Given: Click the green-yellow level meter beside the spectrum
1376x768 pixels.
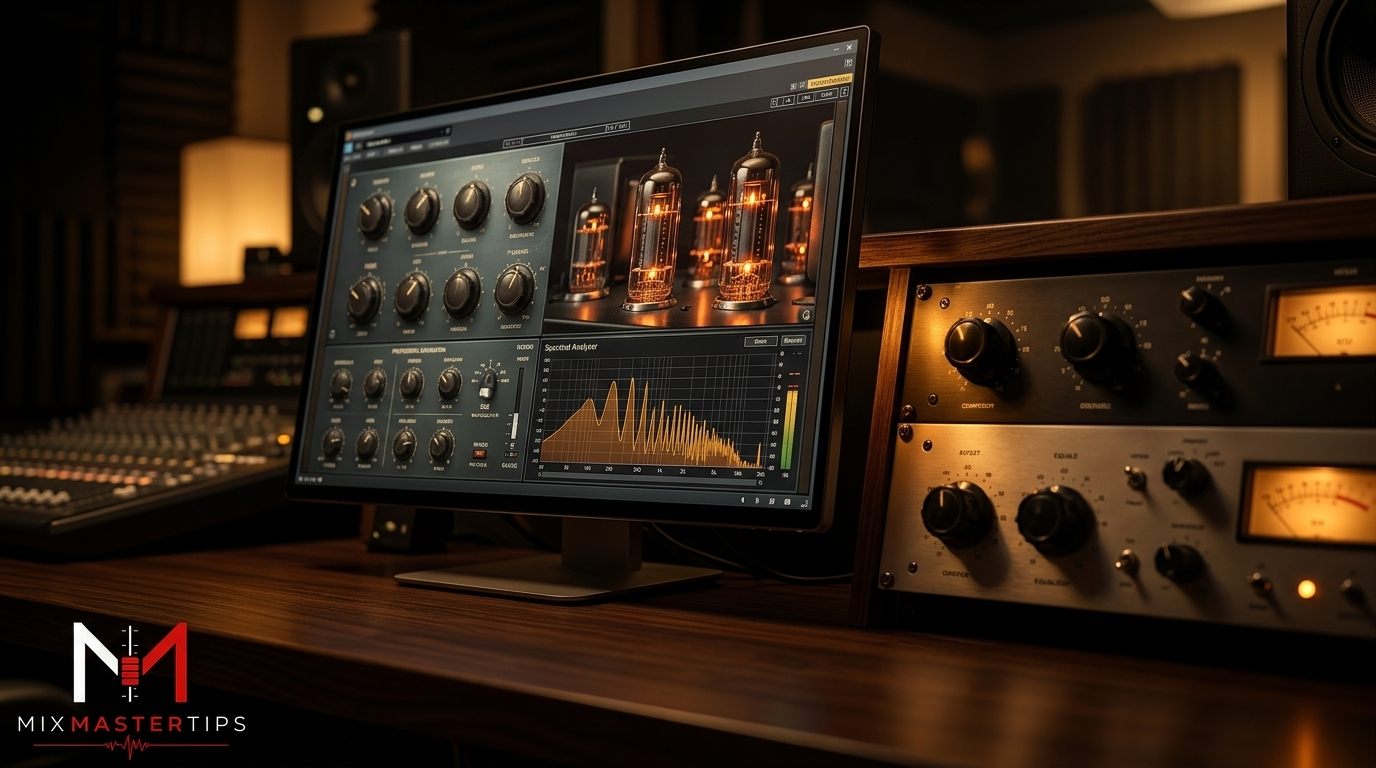Looking at the screenshot, I should point(790,428).
